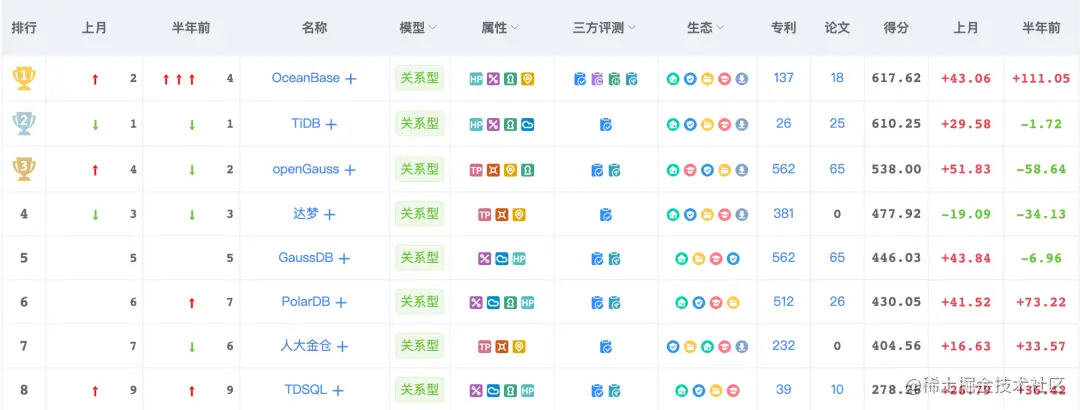Click the HP attribute icon in GaussDB row
This screenshot has width=1080, height=410.
coord(519,259)
